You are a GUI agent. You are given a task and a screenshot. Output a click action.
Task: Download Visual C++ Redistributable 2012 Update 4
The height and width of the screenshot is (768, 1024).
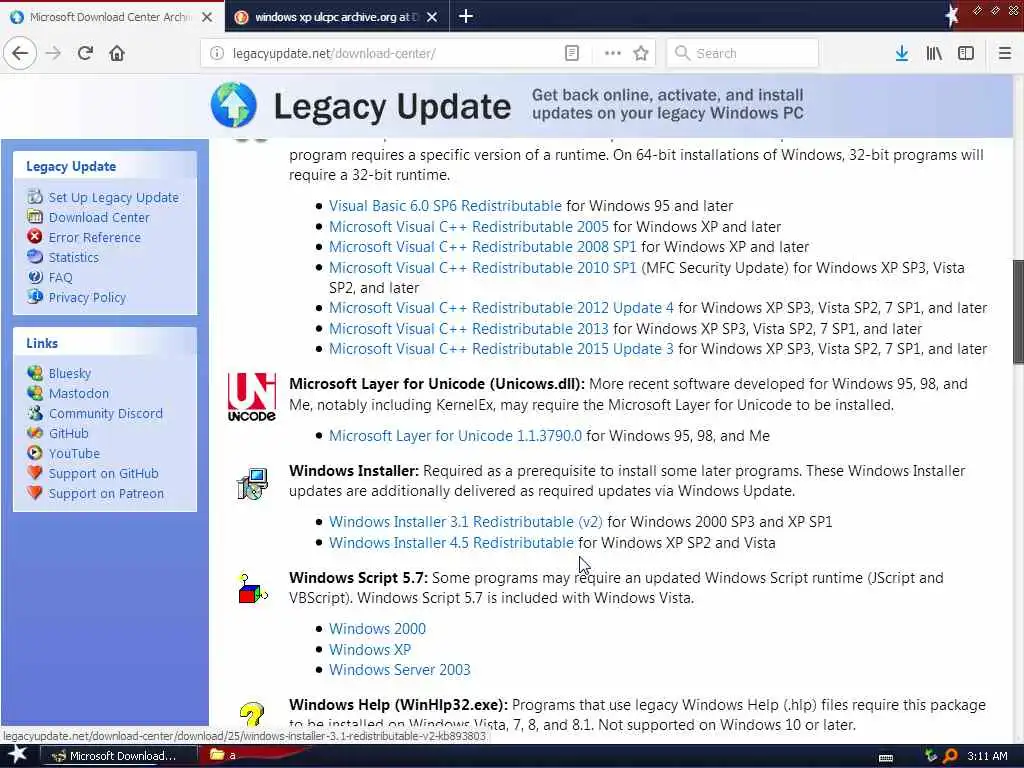coord(502,308)
